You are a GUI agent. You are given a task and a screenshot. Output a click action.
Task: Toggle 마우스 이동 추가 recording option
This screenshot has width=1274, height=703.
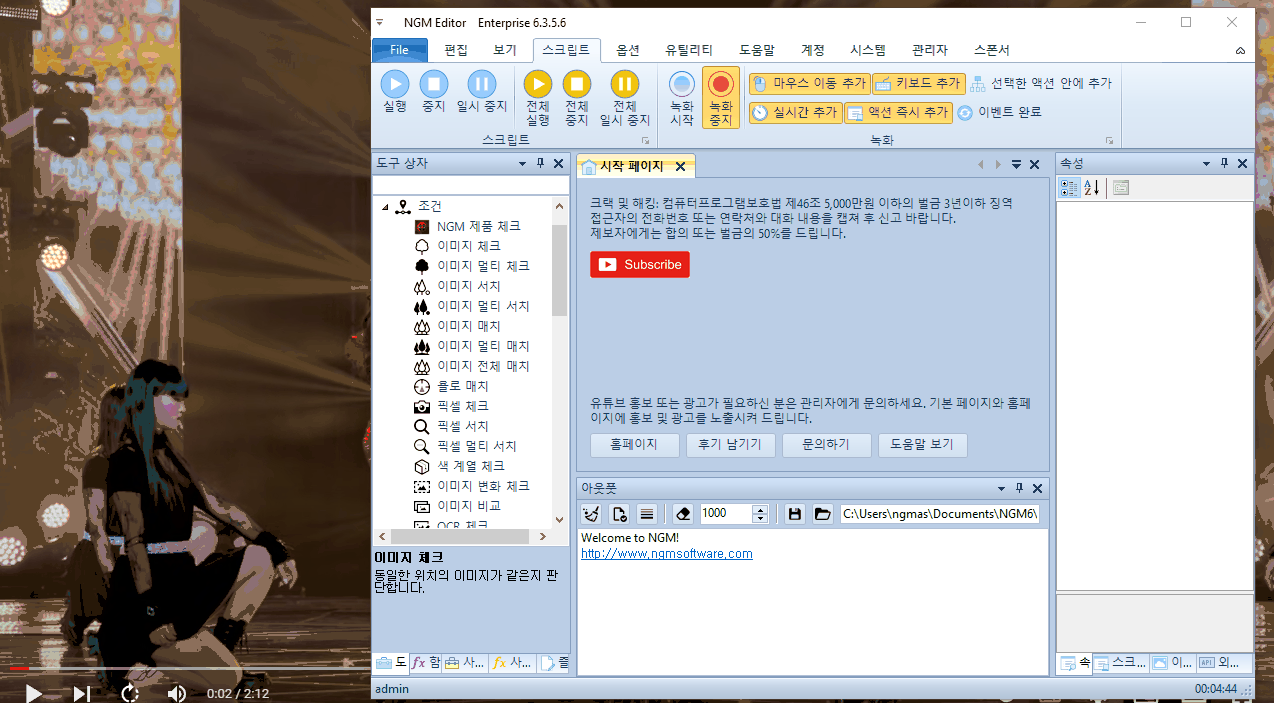[808, 84]
